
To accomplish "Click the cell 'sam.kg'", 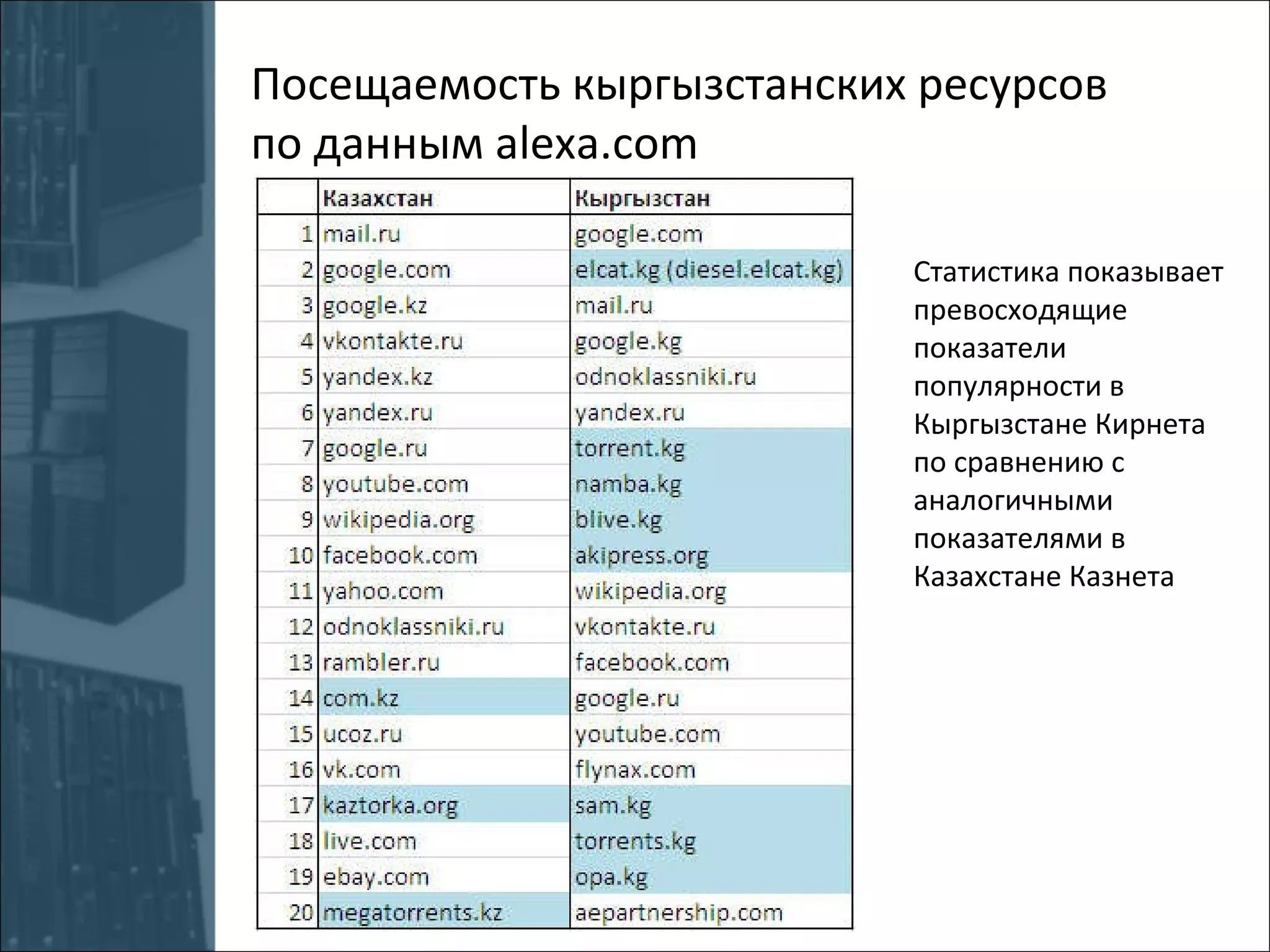I will tap(711, 804).
